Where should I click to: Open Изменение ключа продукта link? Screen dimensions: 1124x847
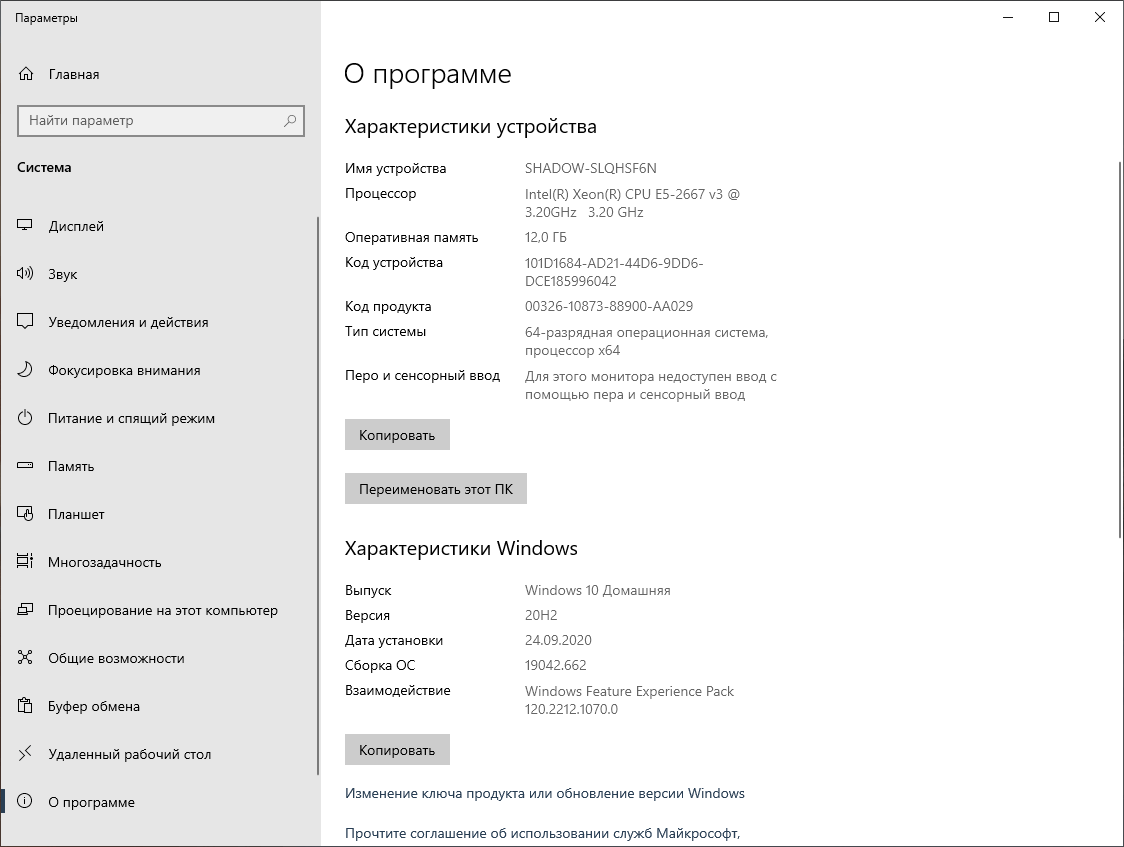pos(544,793)
